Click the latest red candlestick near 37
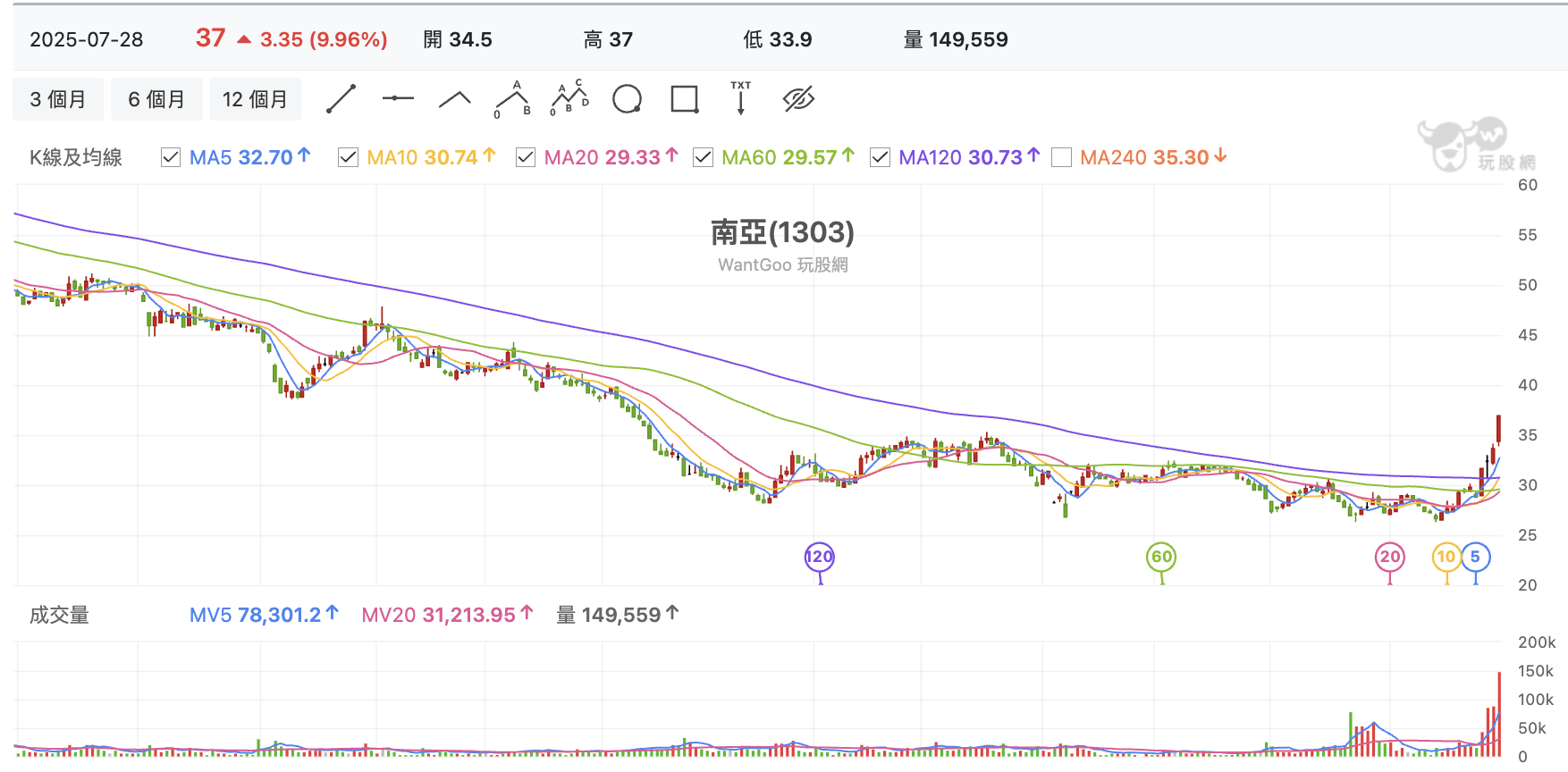Image resolution: width=1568 pixels, height=772 pixels. coord(1499,430)
